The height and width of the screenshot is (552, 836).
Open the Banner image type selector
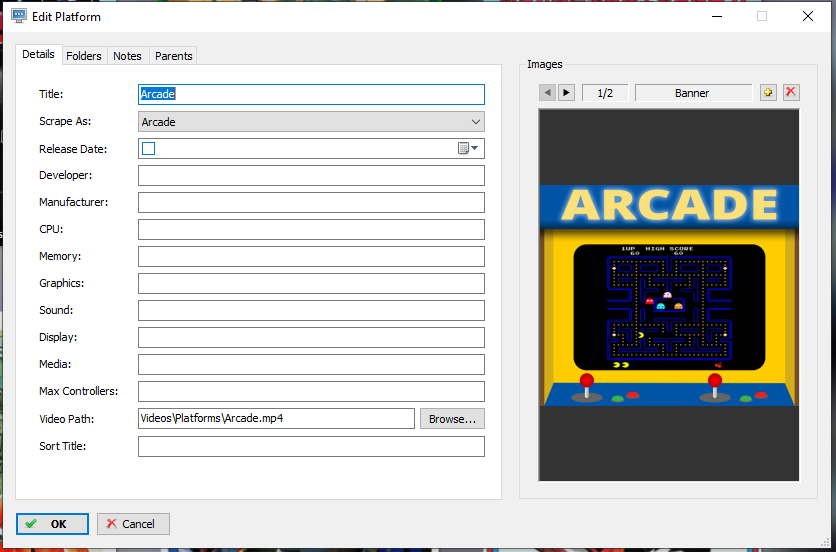point(693,93)
